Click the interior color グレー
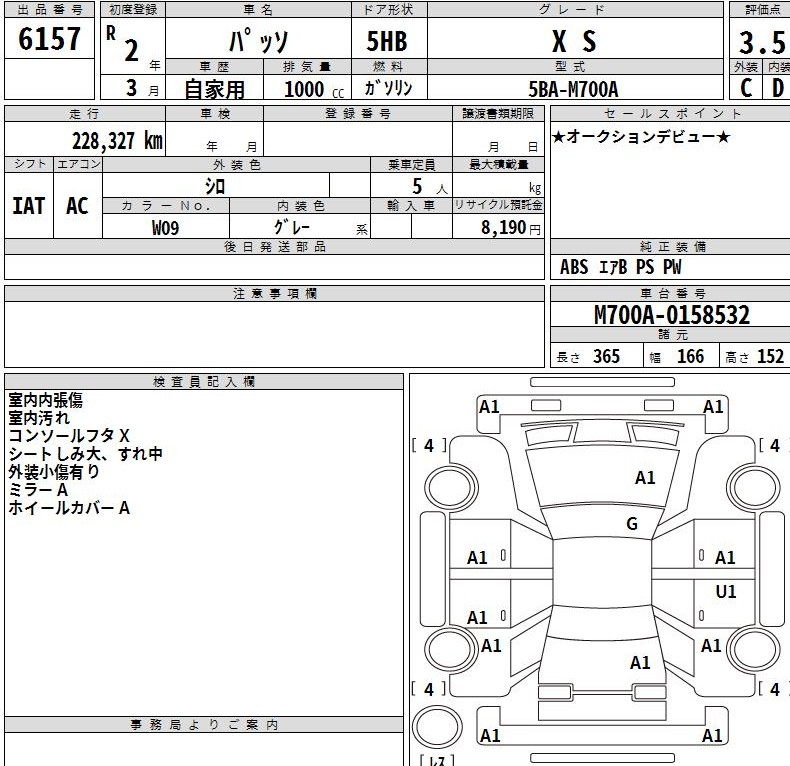Image resolution: width=790 pixels, height=766 pixels. (x=292, y=227)
